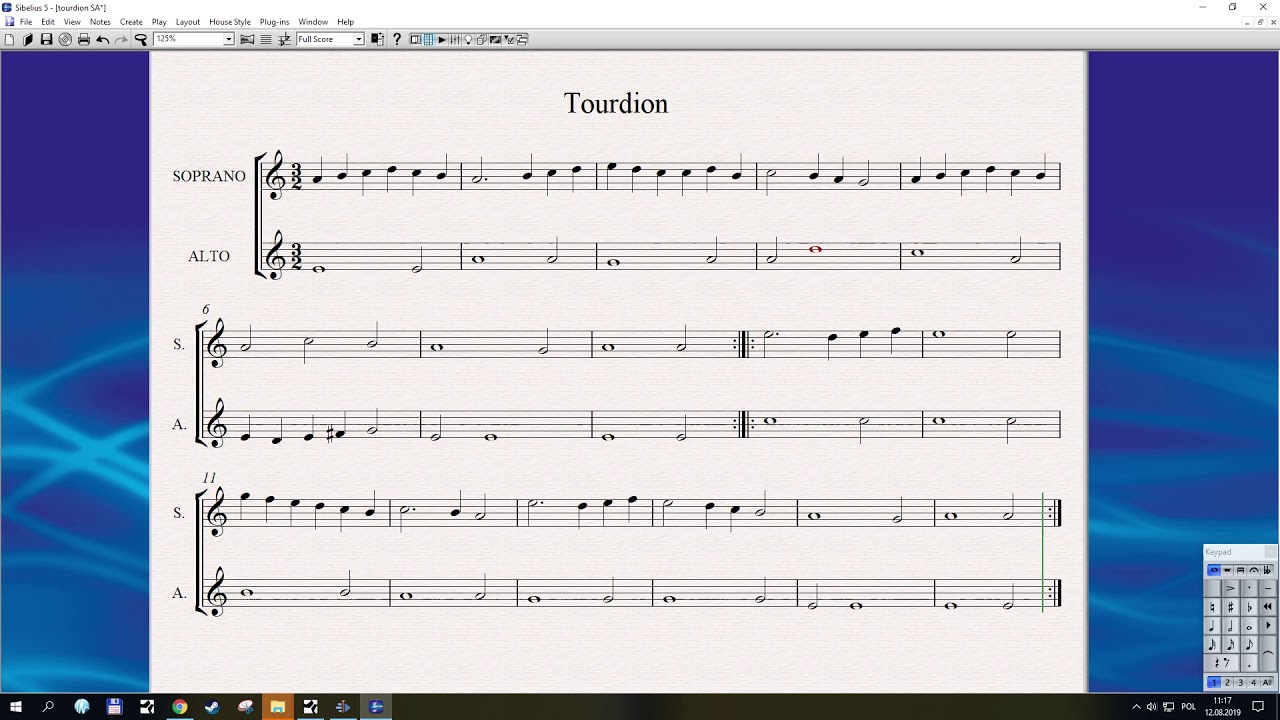Open the House Style menu

click(230, 22)
